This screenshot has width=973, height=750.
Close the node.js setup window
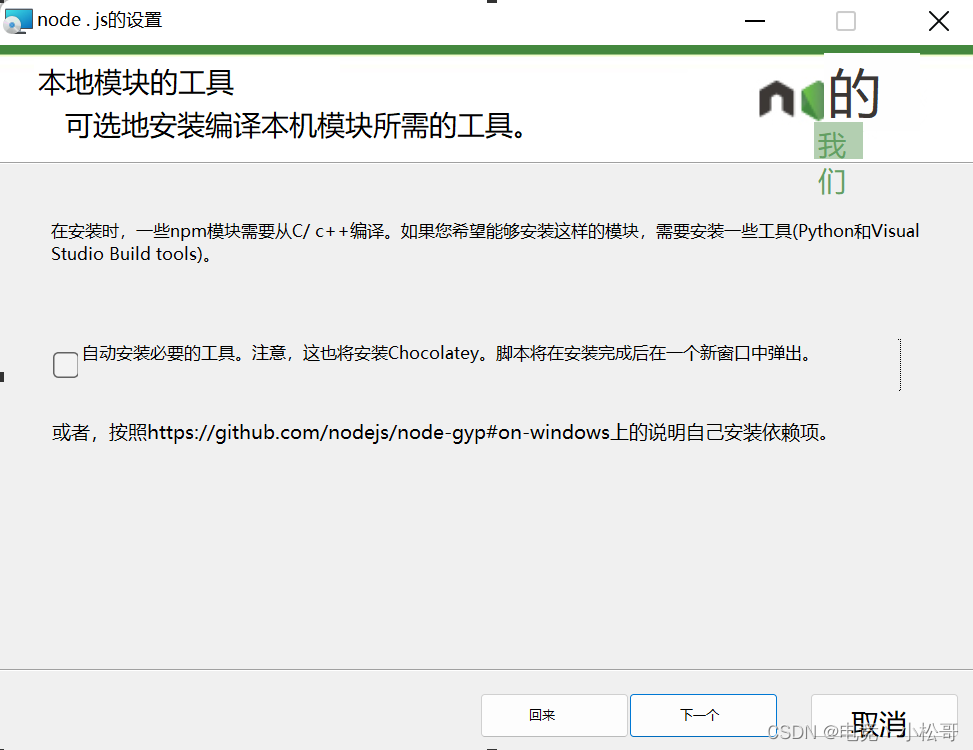(x=938, y=21)
